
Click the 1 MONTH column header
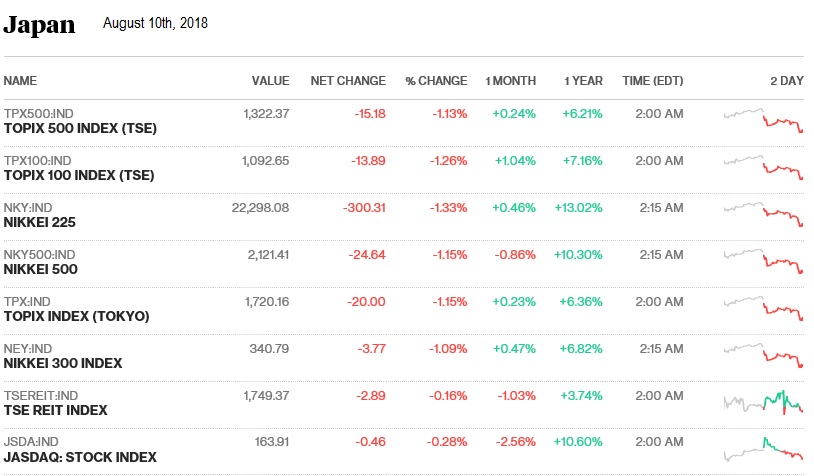(x=510, y=81)
